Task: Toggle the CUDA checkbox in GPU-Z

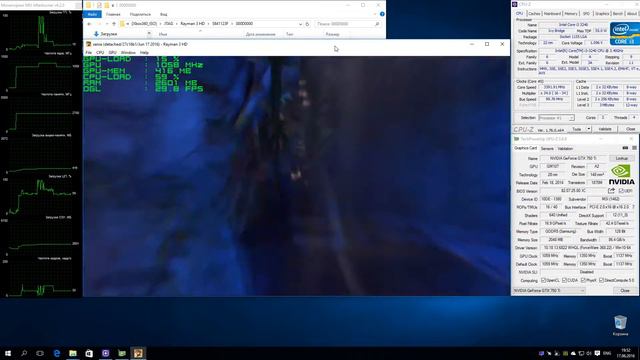Action: click(564, 280)
